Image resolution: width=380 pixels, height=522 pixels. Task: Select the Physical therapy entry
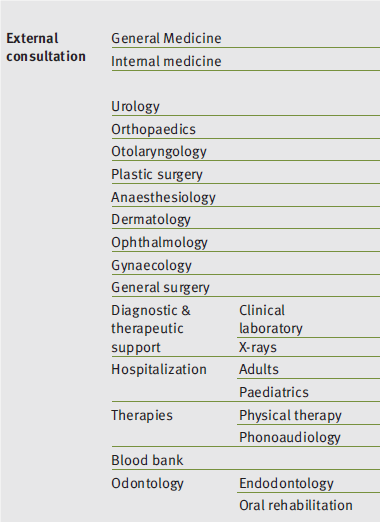click(x=290, y=416)
